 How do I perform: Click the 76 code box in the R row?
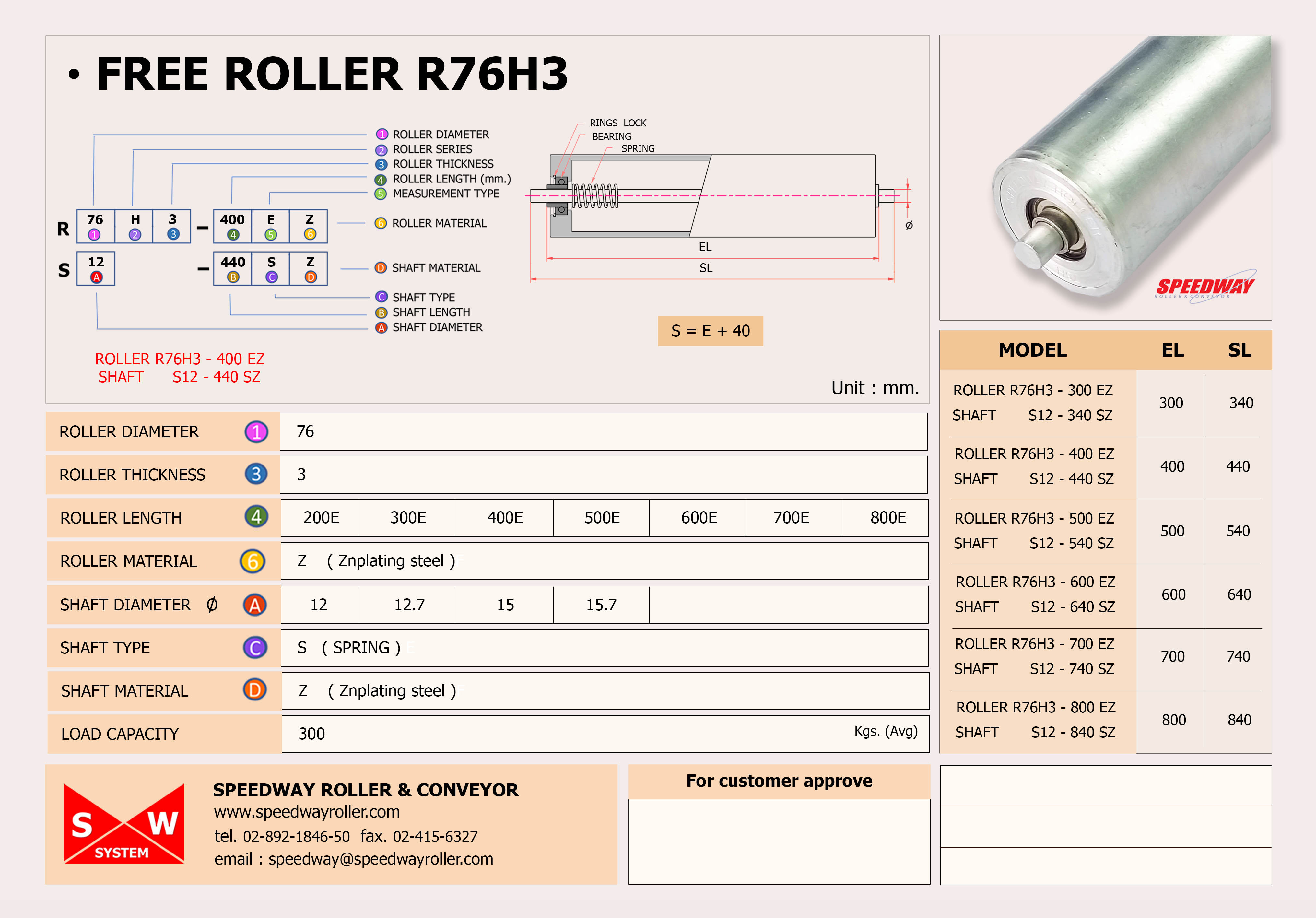pyautogui.click(x=96, y=226)
